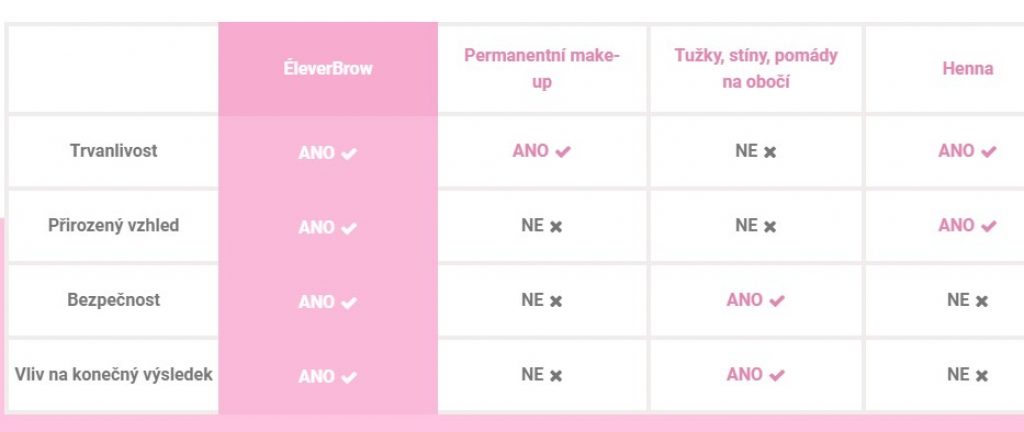Select the Henna column header

(x=967, y=69)
